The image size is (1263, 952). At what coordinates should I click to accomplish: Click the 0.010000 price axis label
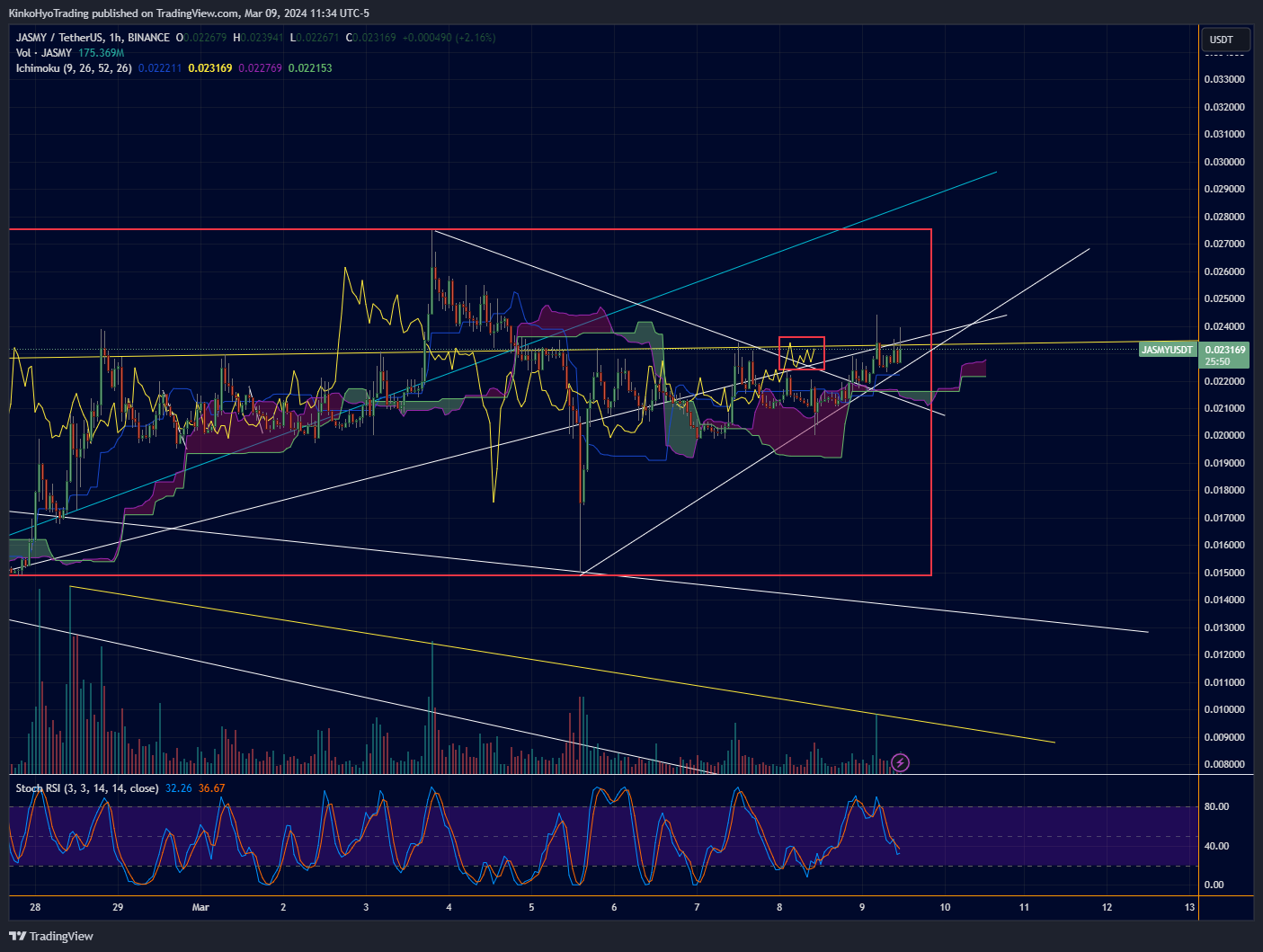click(1224, 709)
